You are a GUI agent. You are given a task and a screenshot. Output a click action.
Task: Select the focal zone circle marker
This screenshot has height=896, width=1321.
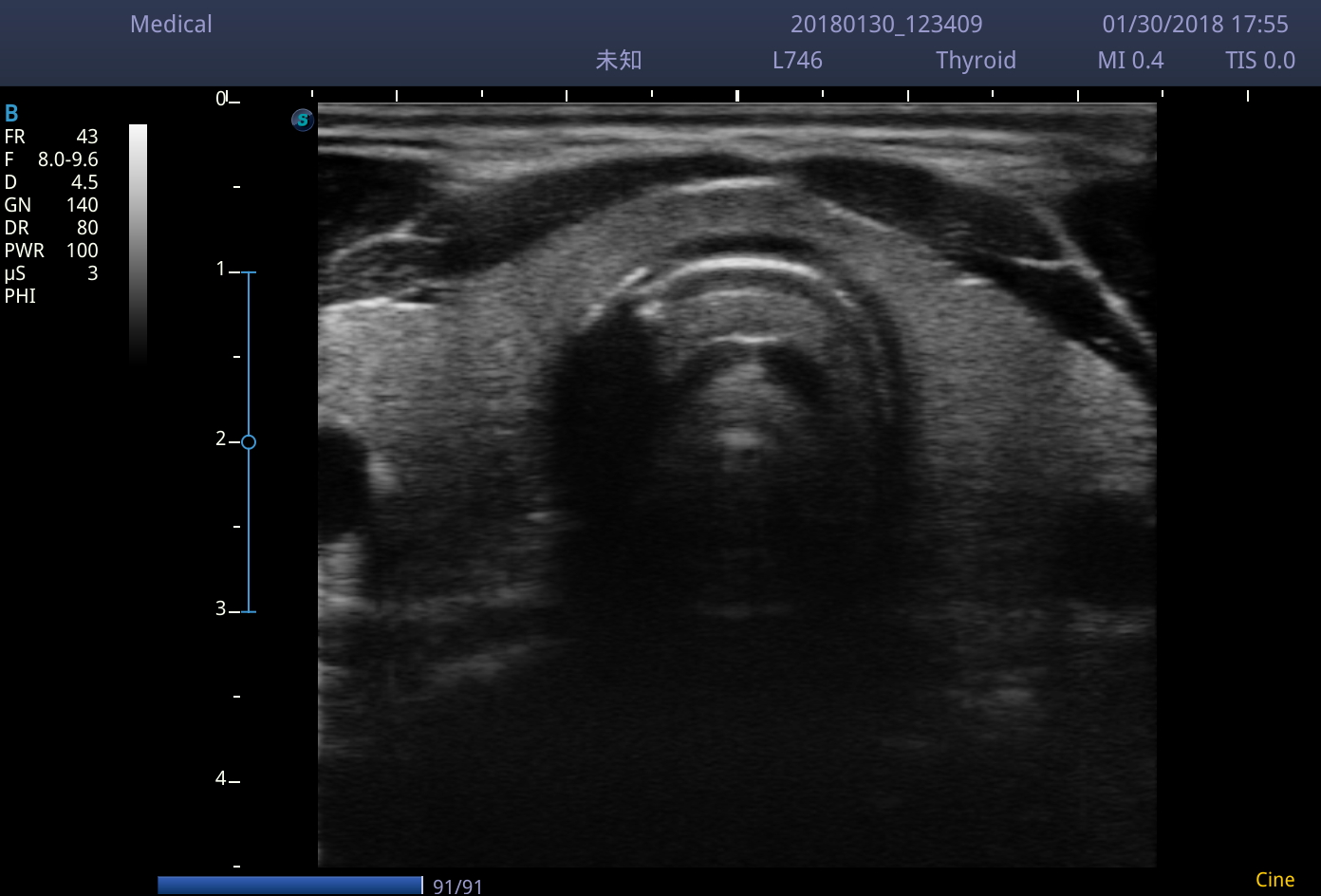[249, 441]
